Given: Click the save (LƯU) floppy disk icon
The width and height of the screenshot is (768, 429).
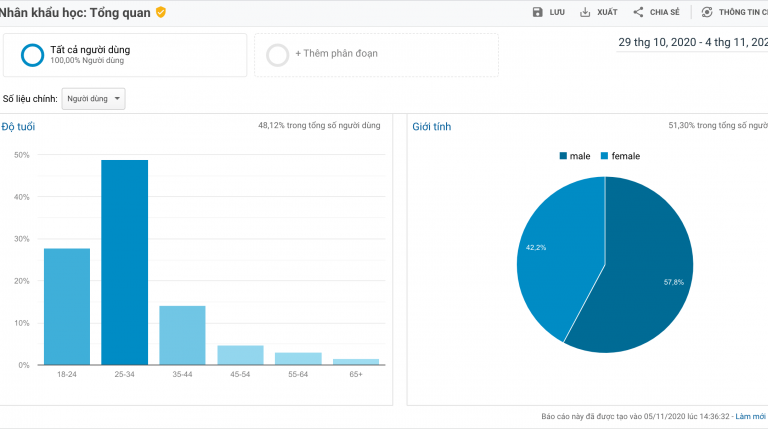Looking at the screenshot, I should 537,12.
